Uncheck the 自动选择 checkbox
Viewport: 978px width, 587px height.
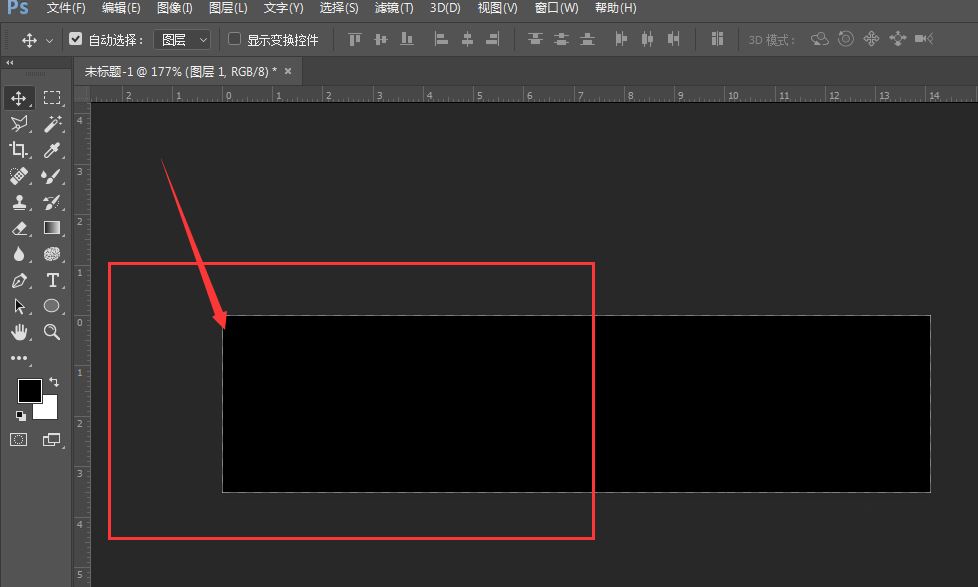[x=75, y=39]
